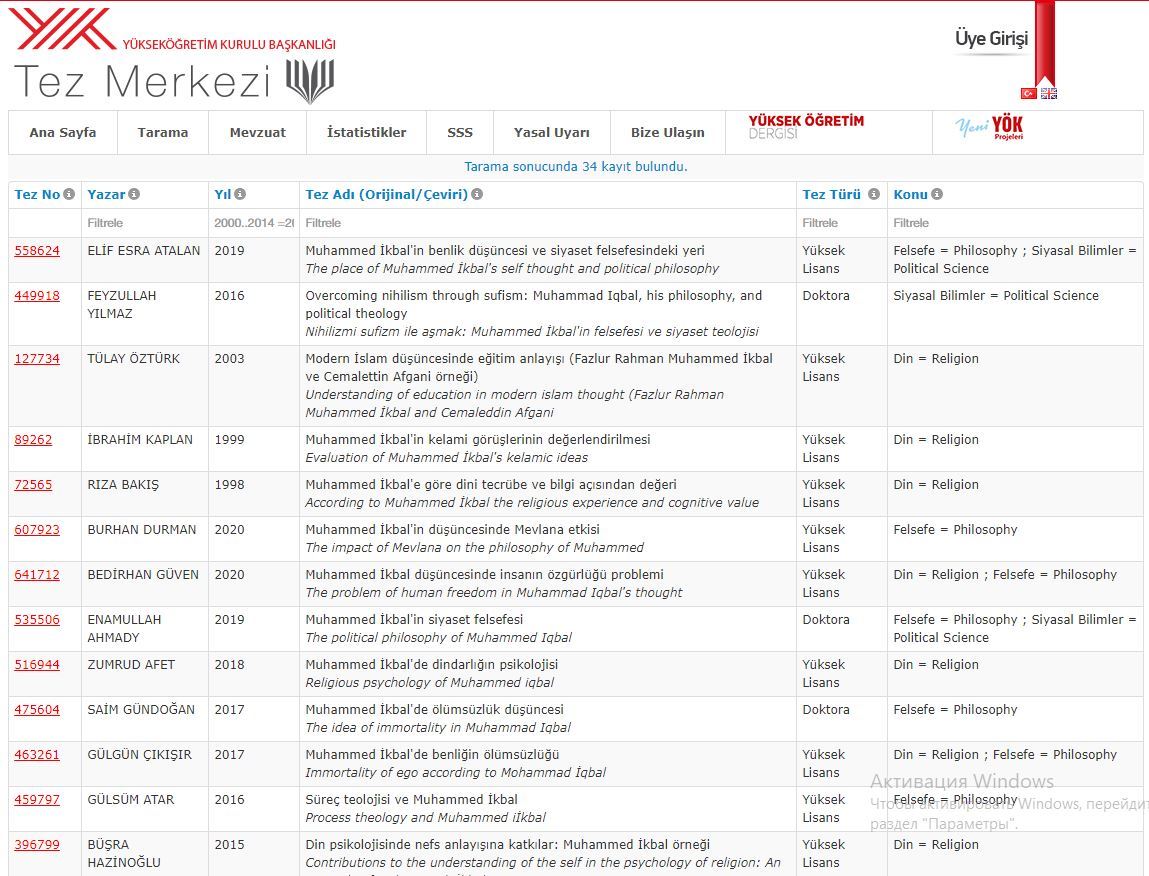This screenshot has width=1149, height=876.
Task: Select author name RIZA BAKIŞ
Action: [x=123, y=485]
